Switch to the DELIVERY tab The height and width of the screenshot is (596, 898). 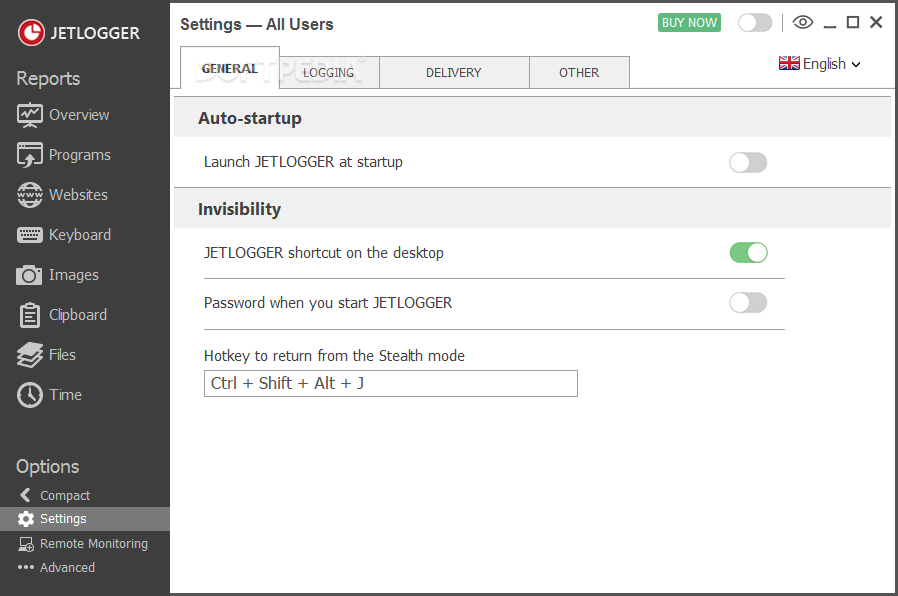[454, 73]
